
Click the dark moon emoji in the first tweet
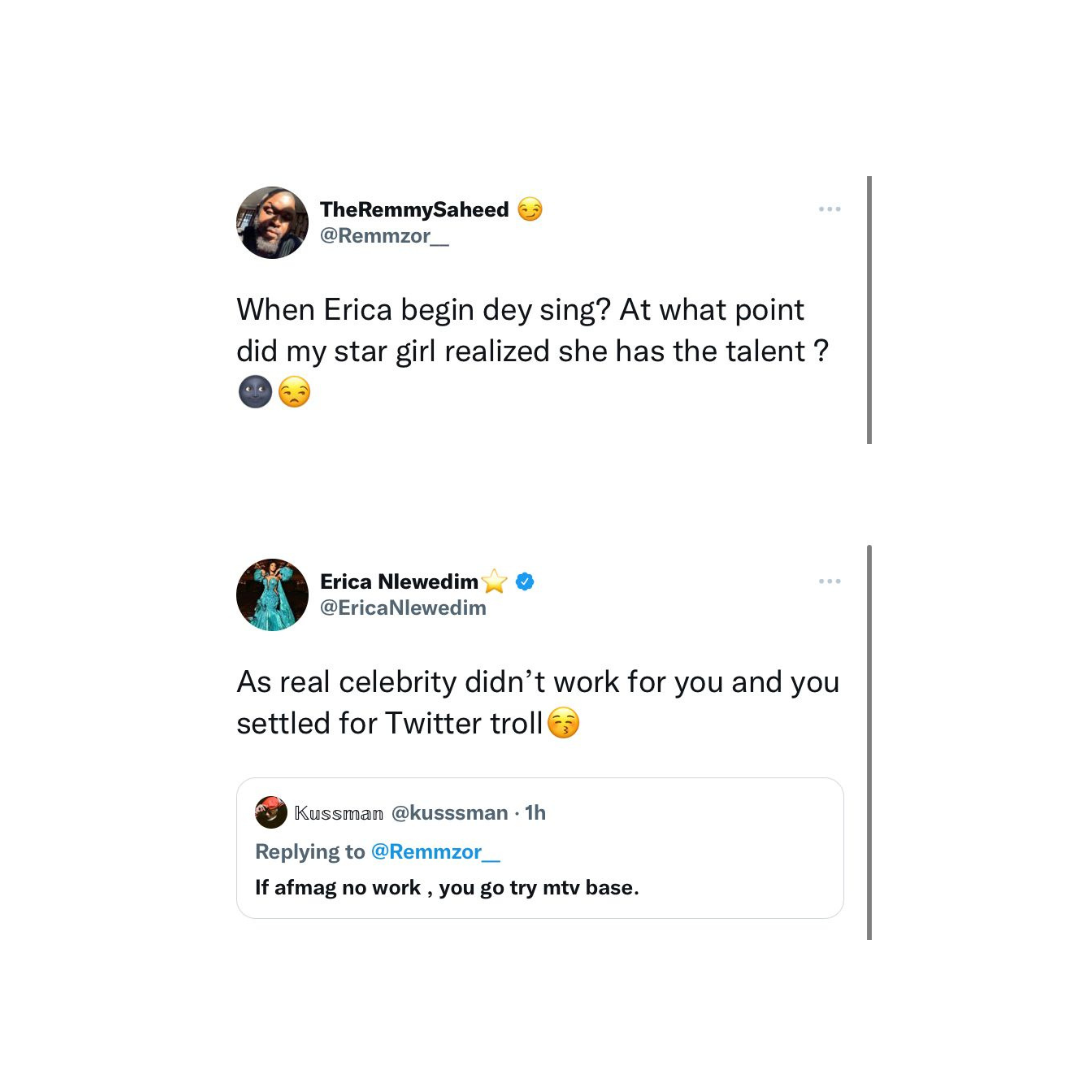(x=255, y=392)
